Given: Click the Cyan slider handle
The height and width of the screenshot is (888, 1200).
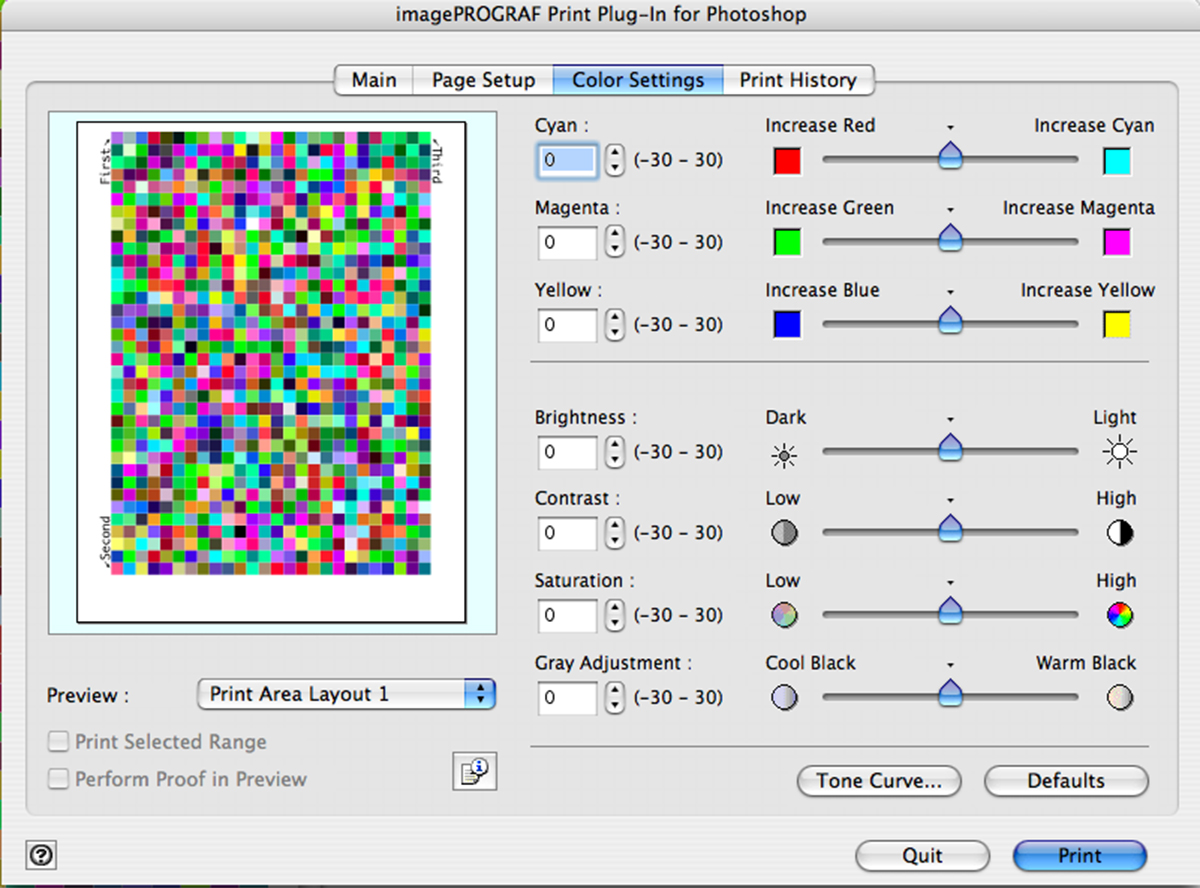Looking at the screenshot, I should 950,155.
